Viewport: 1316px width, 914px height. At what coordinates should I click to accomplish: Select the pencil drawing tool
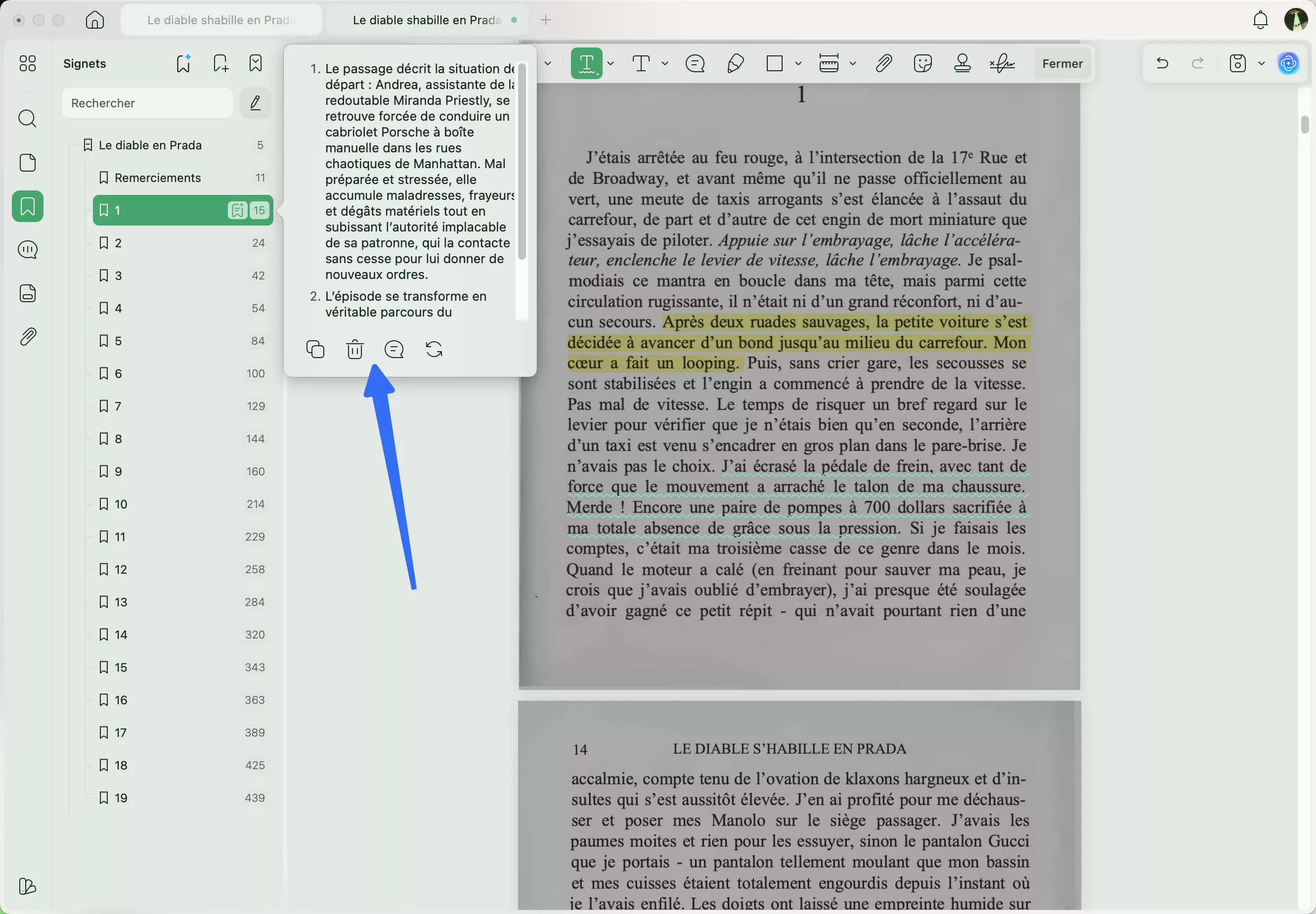coord(735,63)
